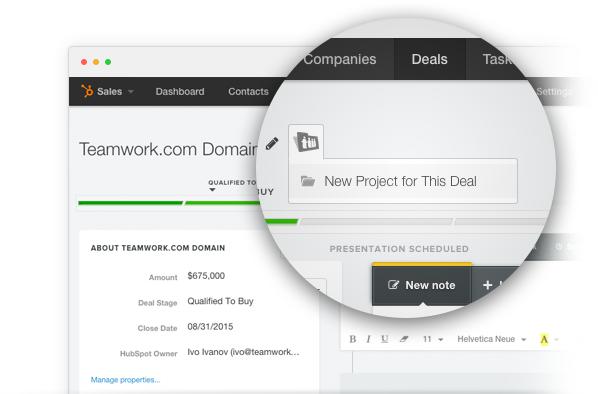Image resolution: width=598 pixels, height=394 pixels.
Task: Choose New Project for This Deal
Action: 403,181
